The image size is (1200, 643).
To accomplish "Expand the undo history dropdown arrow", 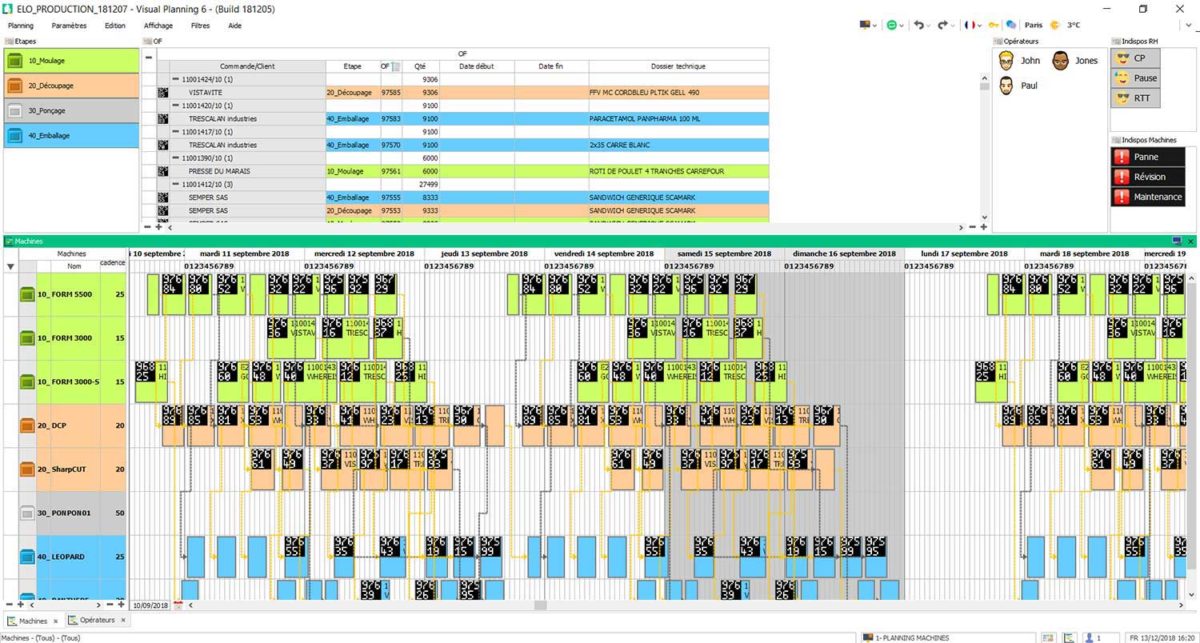I will pos(928,24).
